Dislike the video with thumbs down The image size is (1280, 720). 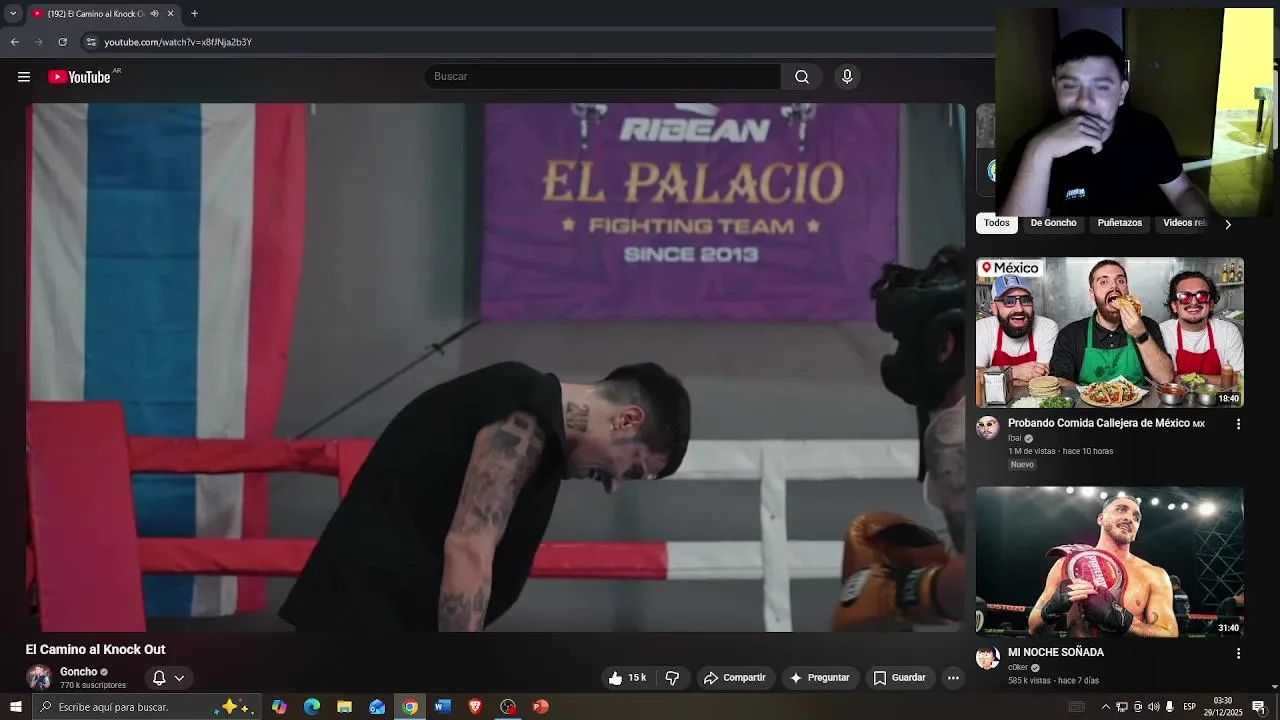[673, 678]
